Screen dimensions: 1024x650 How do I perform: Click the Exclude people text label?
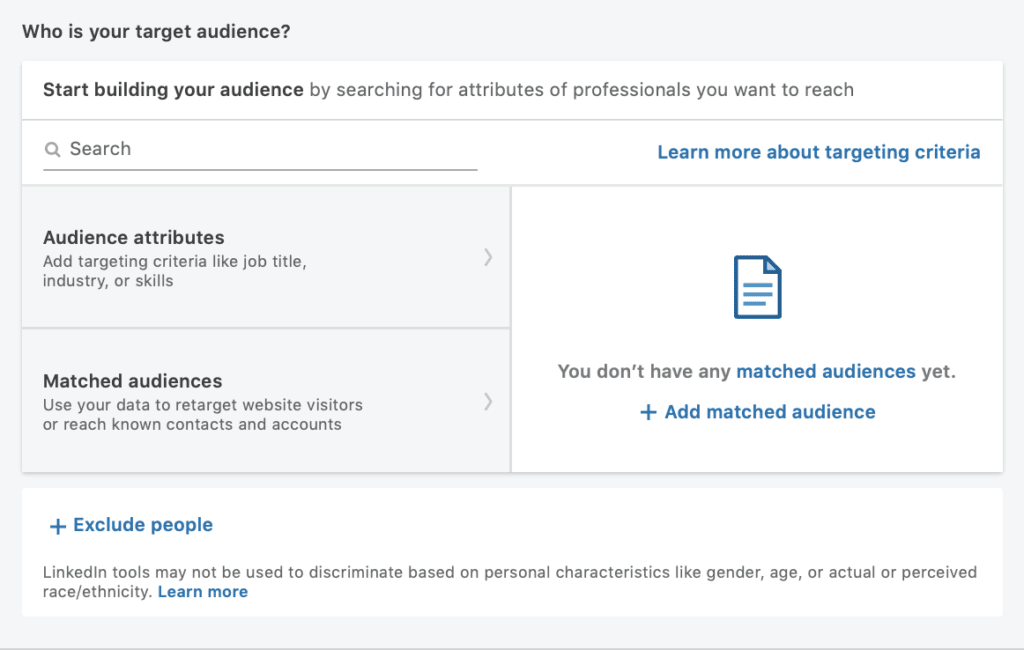pyautogui.click(x=143, y=525)
